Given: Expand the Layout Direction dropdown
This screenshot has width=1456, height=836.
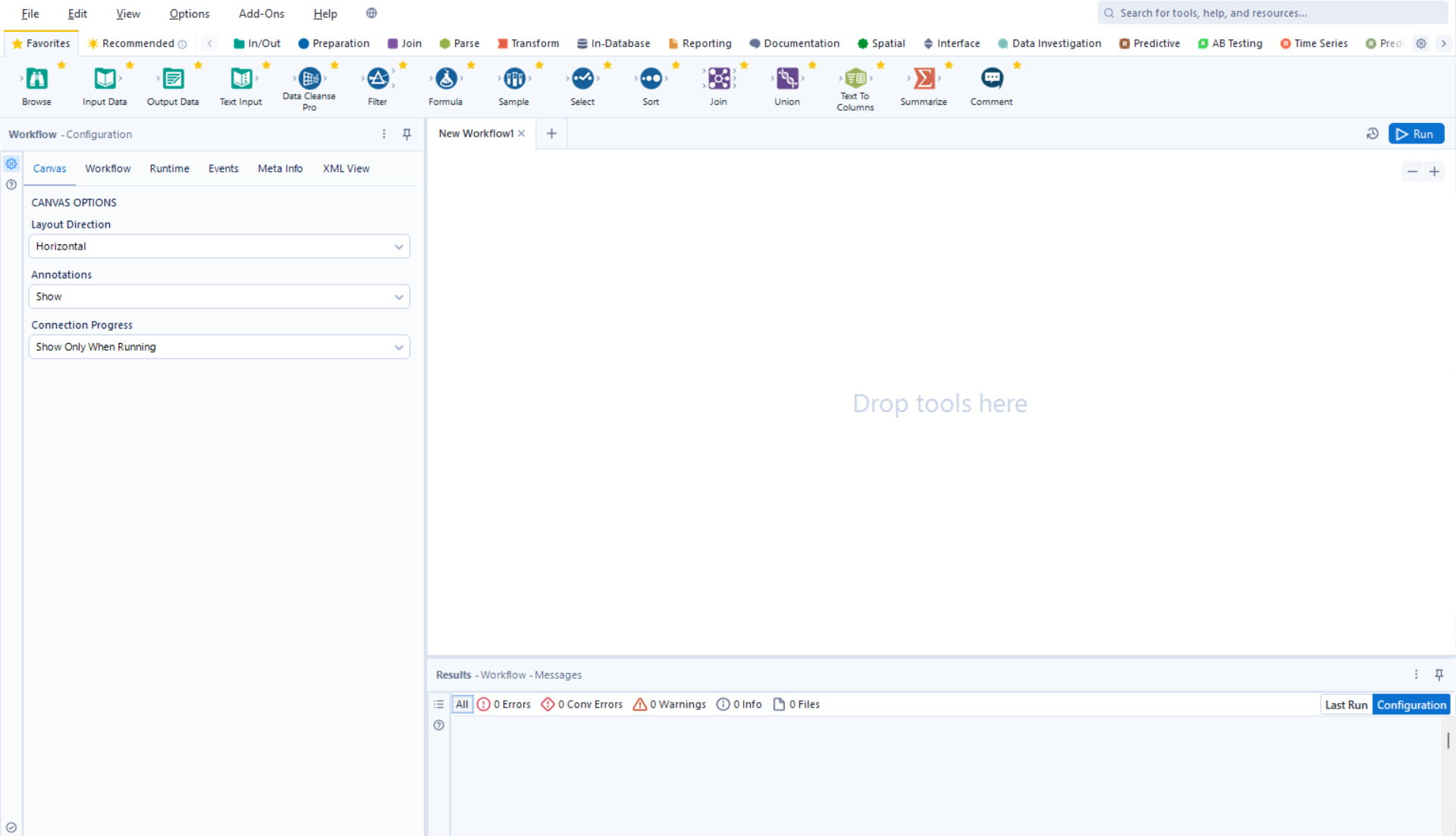Looking at the screenshot, I should (x=219, y=247).
